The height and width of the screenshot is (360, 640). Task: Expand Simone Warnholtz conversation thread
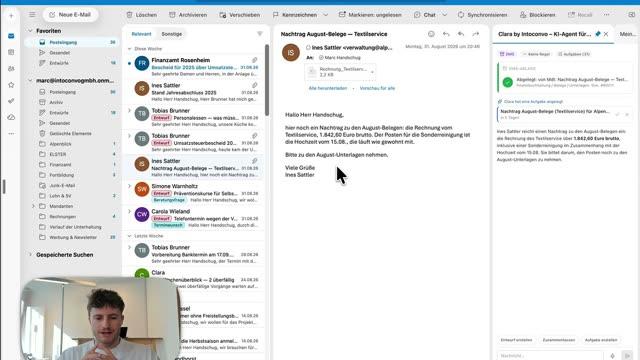tap(129, 186)
